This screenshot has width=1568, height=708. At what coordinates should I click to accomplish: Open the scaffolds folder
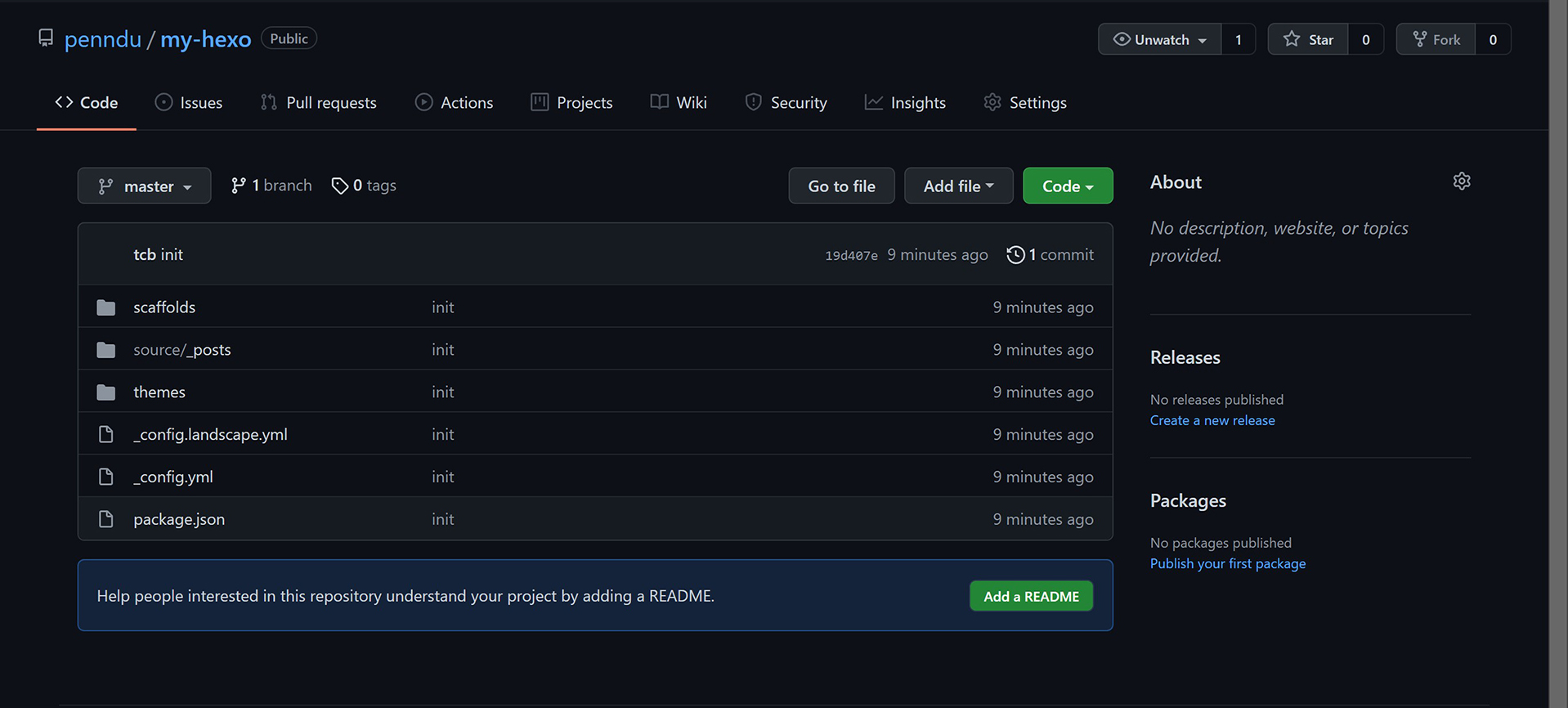click(x=164, y=307)
